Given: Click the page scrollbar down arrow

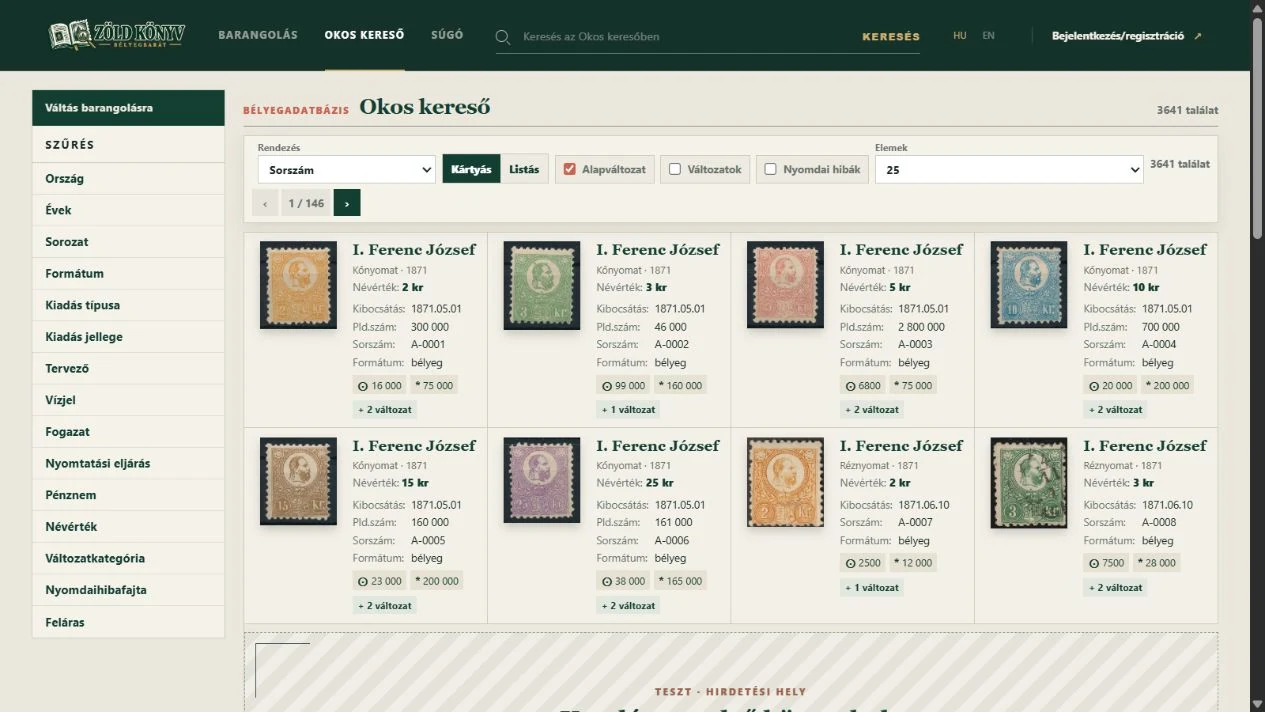Looking at the screenshot, I should (x=1257, y=704).
